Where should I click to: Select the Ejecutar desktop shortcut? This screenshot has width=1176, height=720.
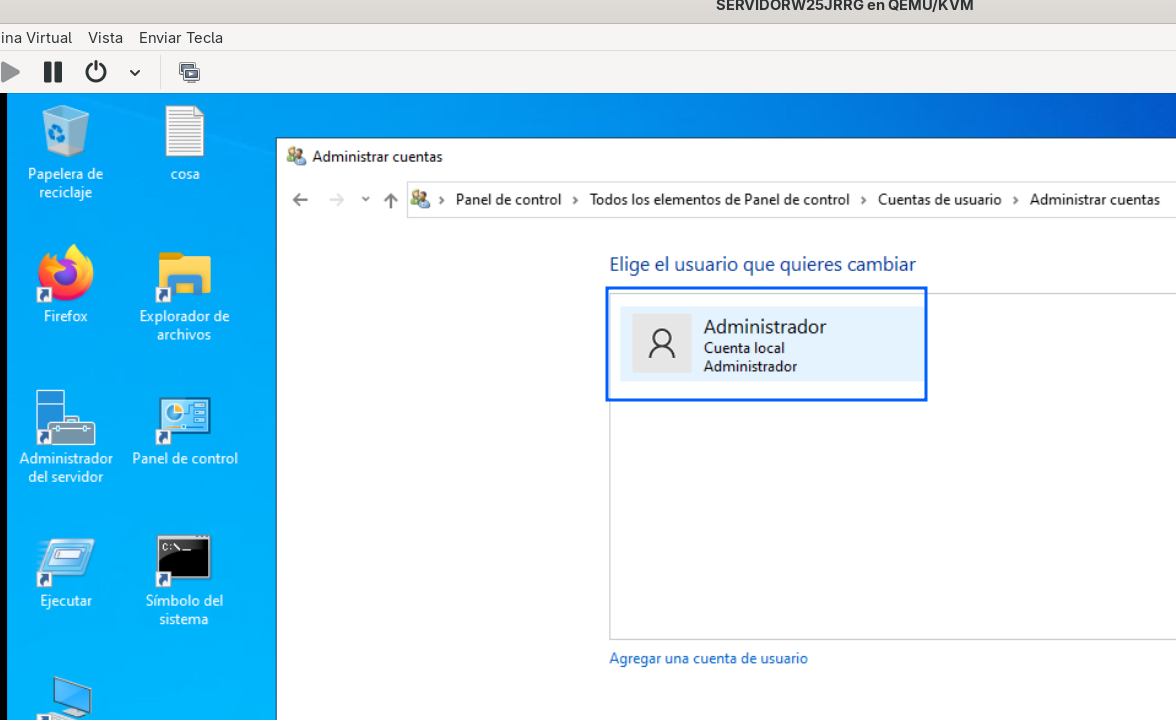coord(65,572)
